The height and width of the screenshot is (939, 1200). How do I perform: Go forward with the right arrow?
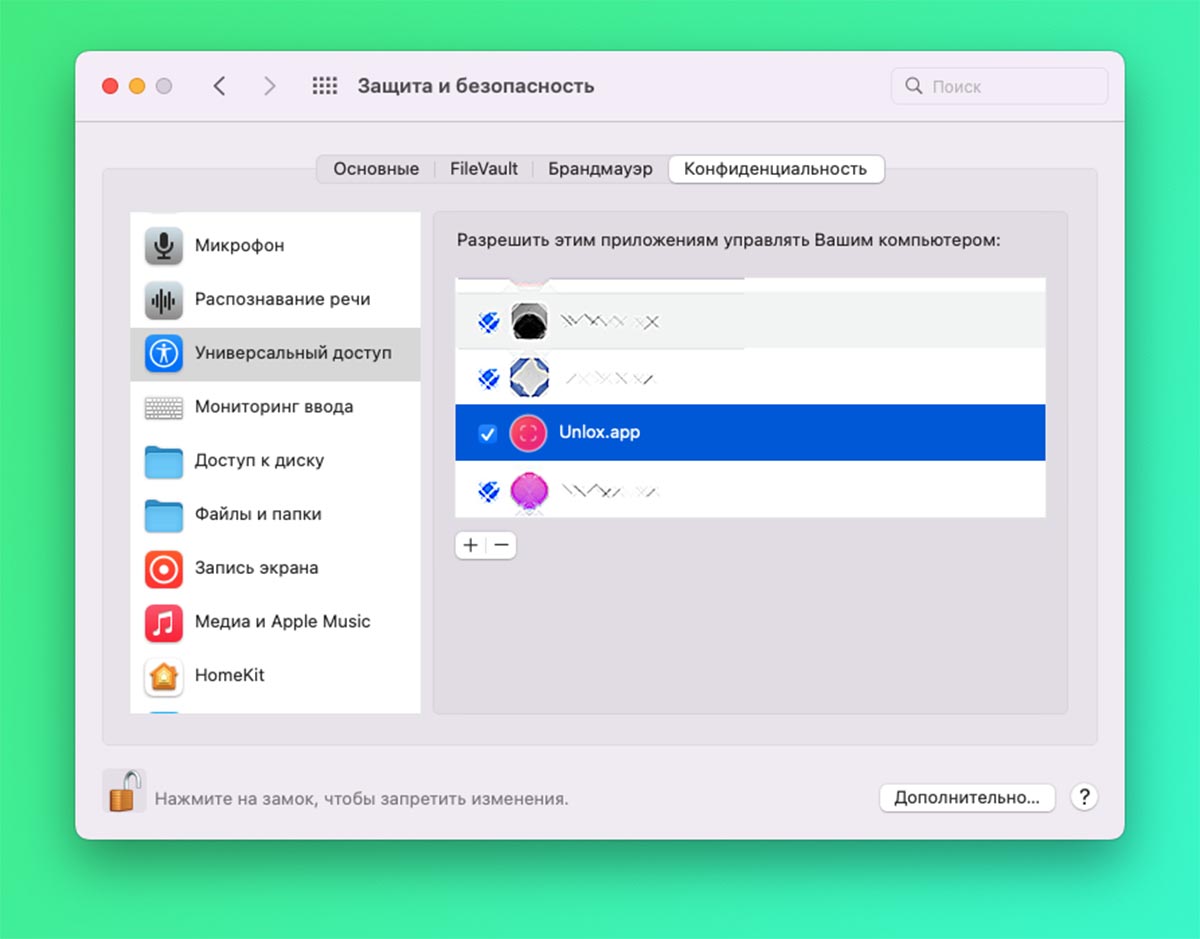coord(269,86)
